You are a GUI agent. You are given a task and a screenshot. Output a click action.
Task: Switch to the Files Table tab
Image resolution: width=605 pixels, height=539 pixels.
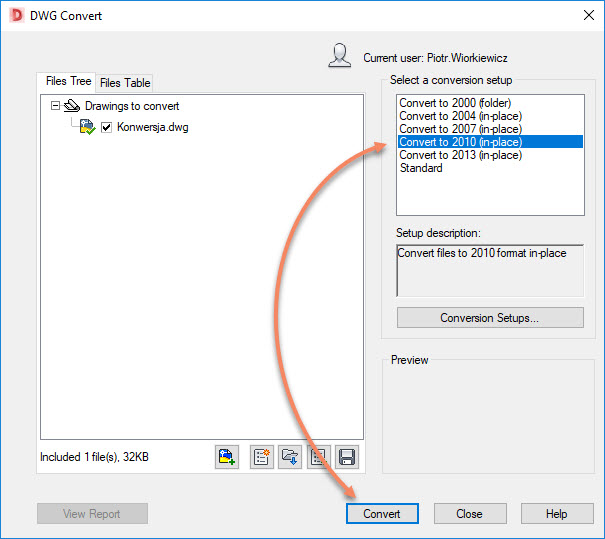point(125,83)
